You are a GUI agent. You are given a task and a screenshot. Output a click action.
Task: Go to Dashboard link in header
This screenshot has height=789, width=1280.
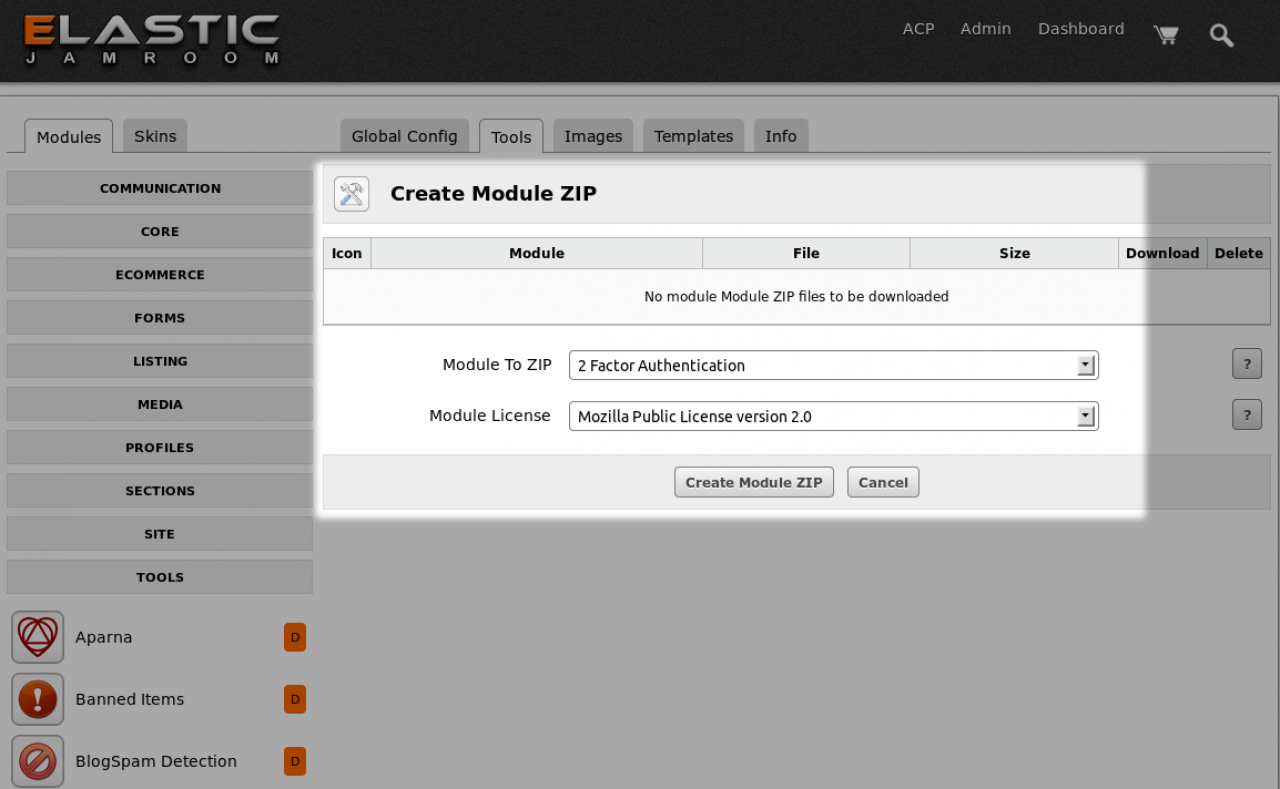1080,29
